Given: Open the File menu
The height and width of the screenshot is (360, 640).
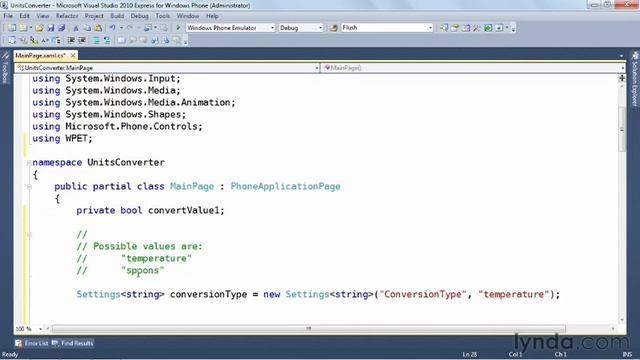Looking at the screenshot, I should pyautogui.click(x=8, y=16).
